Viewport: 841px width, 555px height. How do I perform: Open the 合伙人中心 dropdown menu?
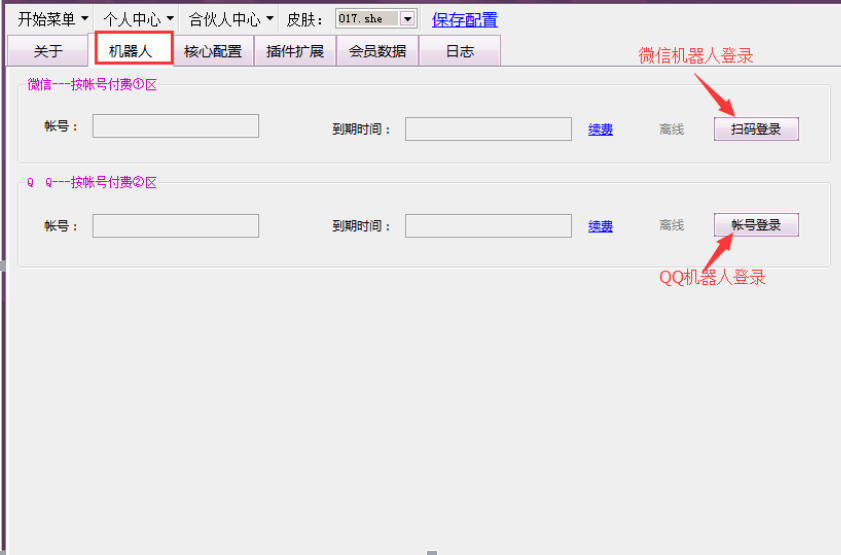point(231,19)
